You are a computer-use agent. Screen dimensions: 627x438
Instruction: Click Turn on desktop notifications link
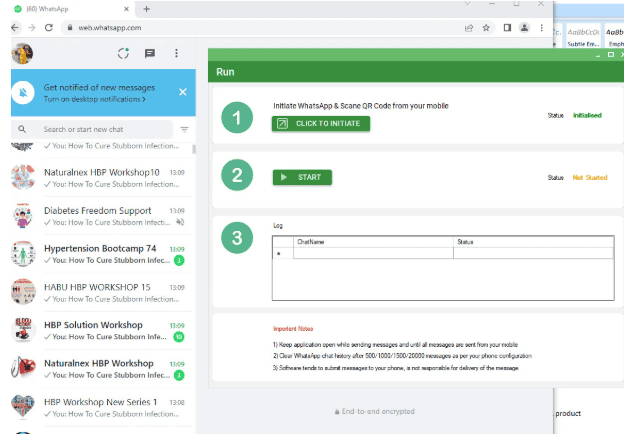[94, 99]
